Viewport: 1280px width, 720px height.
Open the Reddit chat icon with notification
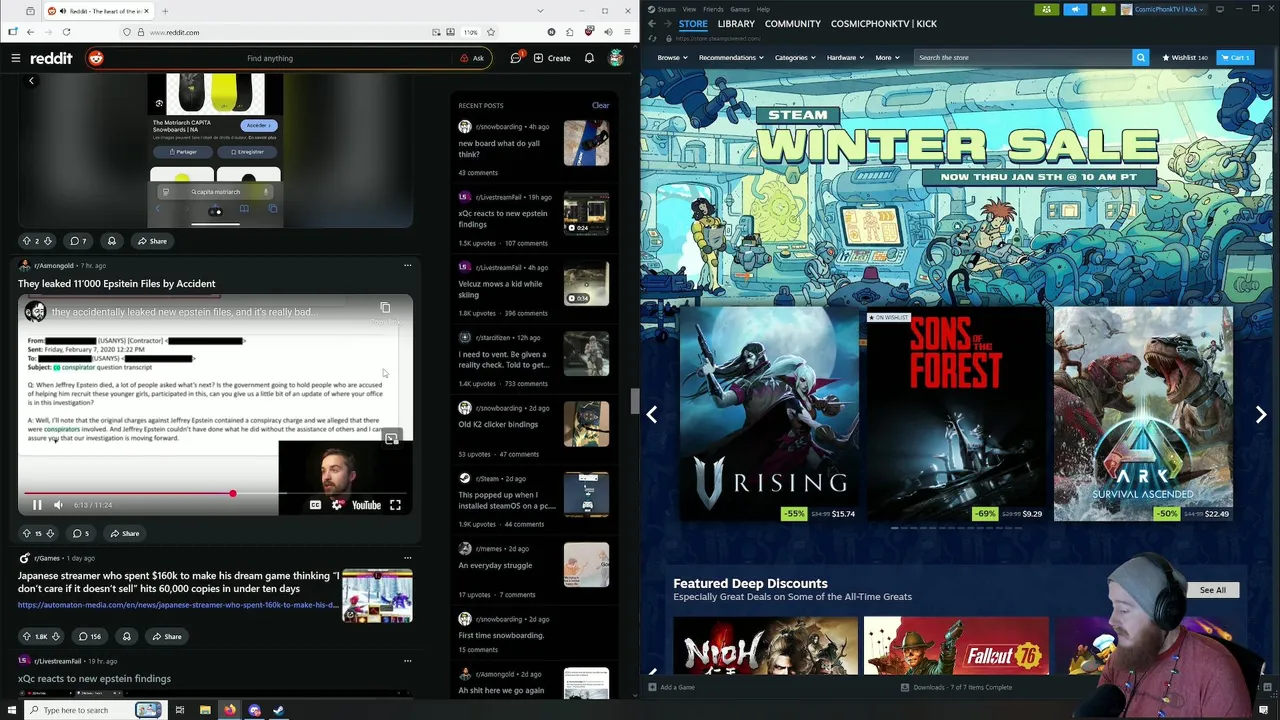(516, 58)
